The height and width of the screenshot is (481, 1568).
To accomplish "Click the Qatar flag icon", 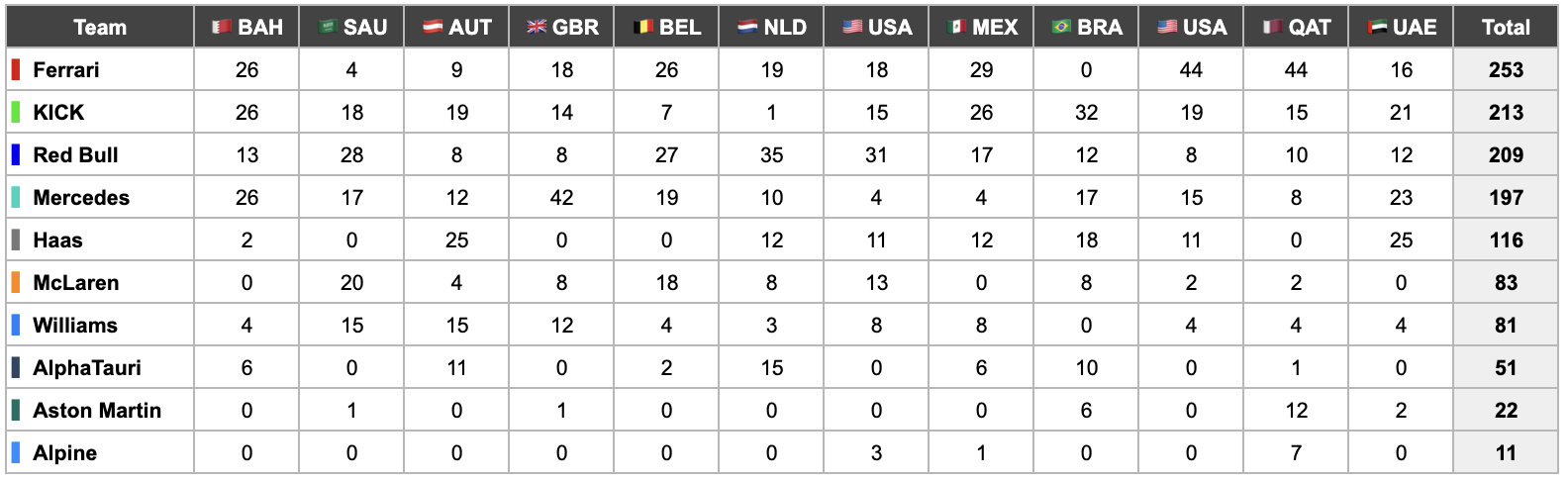I will click(1273, 28).
